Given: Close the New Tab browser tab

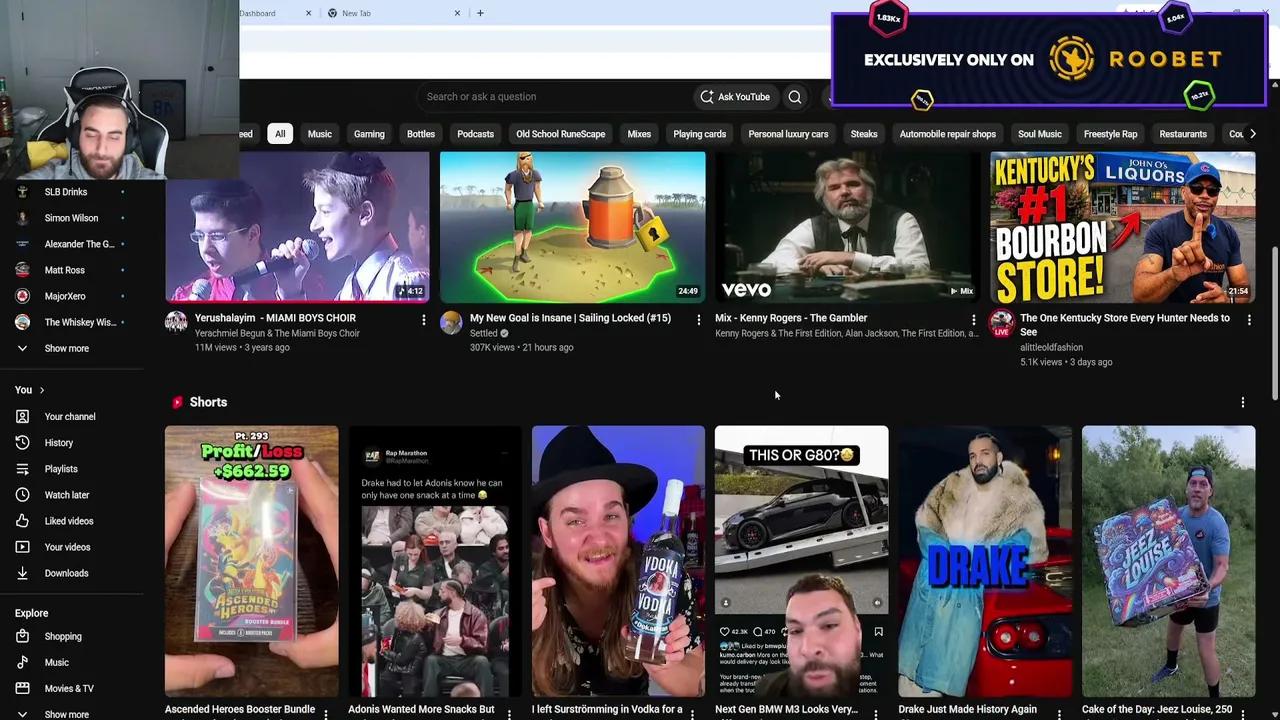Looking at the screenshot, I should click(x=458, y=13).
